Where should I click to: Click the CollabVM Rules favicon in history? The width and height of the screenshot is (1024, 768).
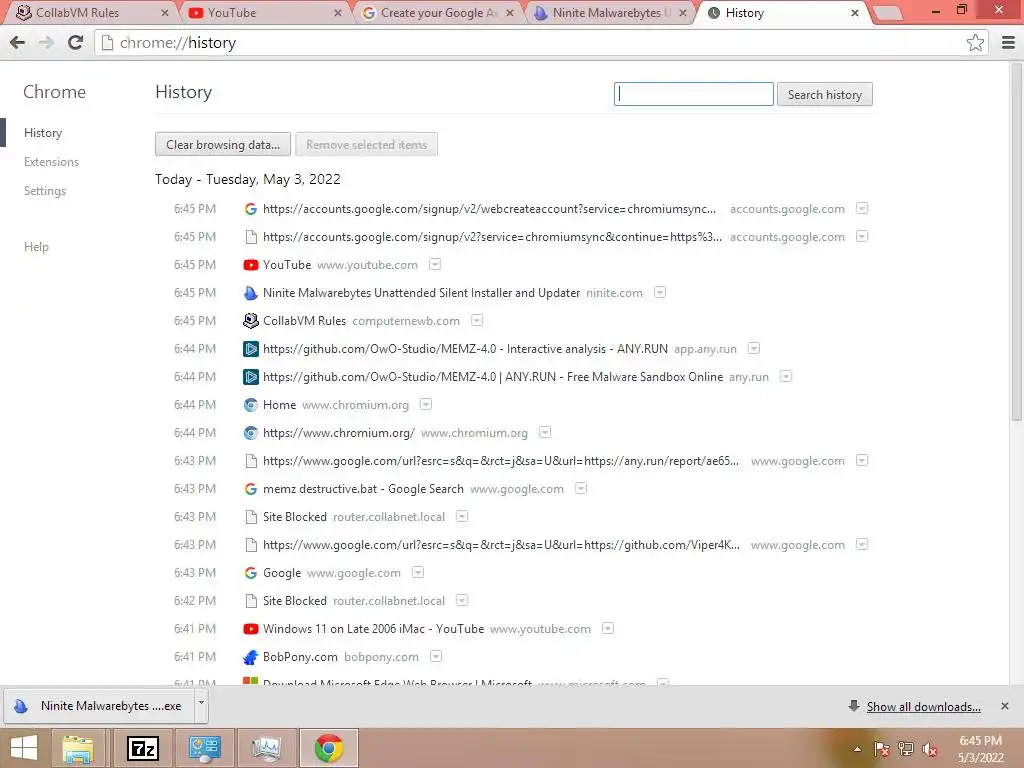(x=251, y=321)
